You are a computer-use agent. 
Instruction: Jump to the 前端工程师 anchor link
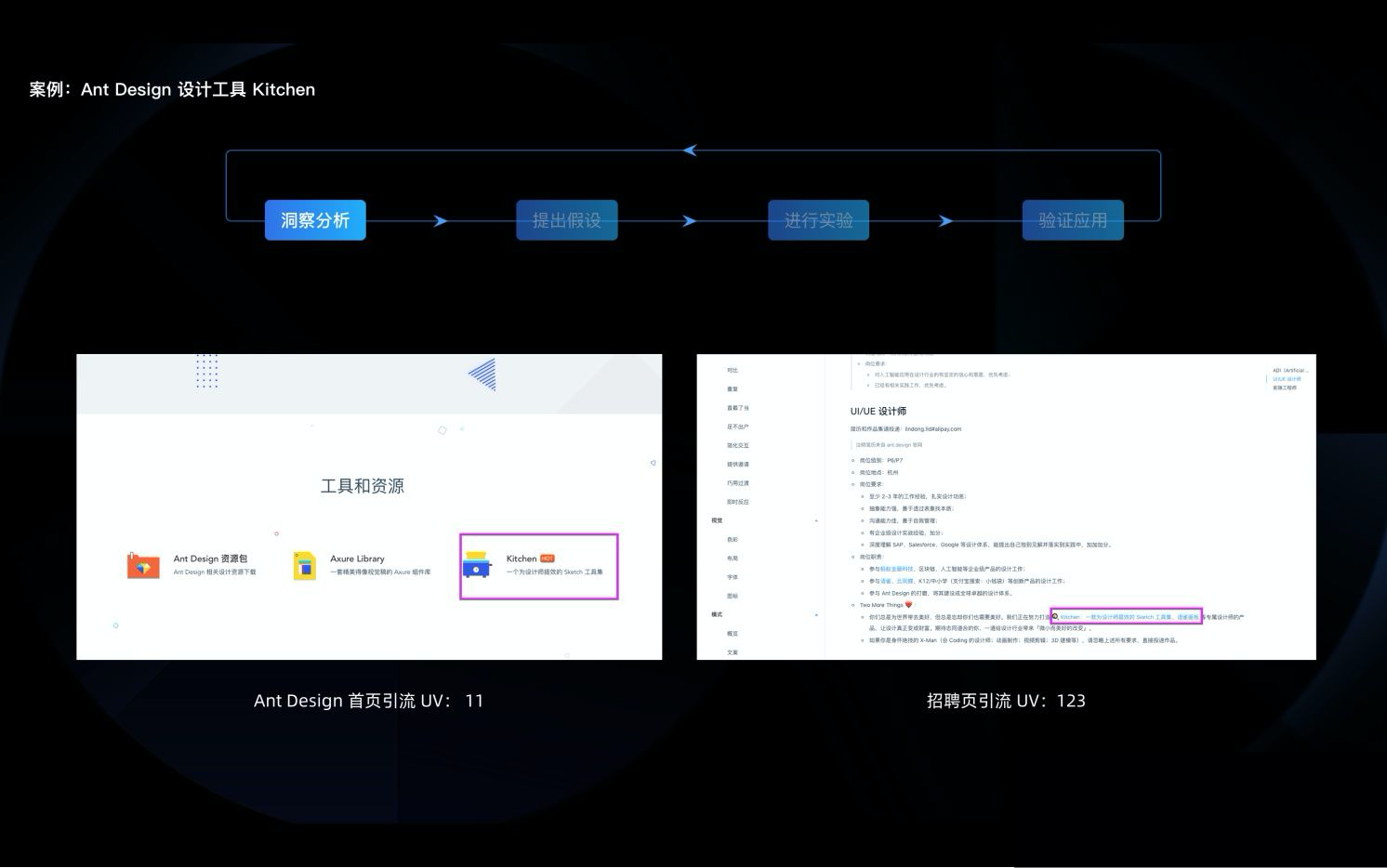(1285, 388)
